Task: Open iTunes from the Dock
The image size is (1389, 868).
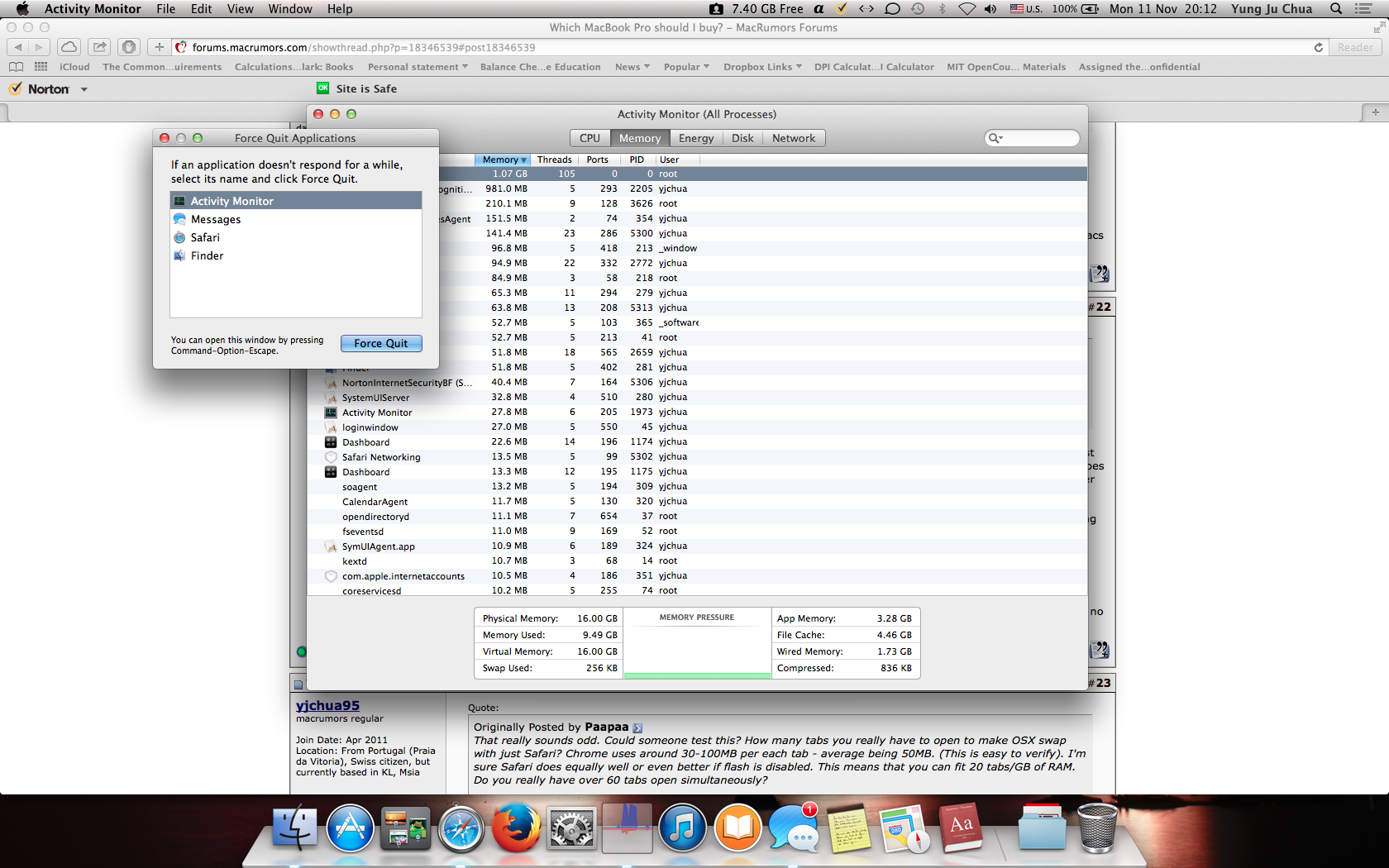Action: 683,827
